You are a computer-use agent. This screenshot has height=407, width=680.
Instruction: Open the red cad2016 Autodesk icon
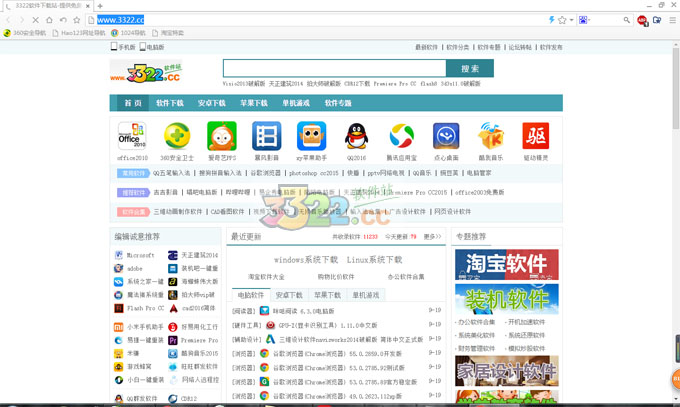pyautogui.click(x=173, y=308)
